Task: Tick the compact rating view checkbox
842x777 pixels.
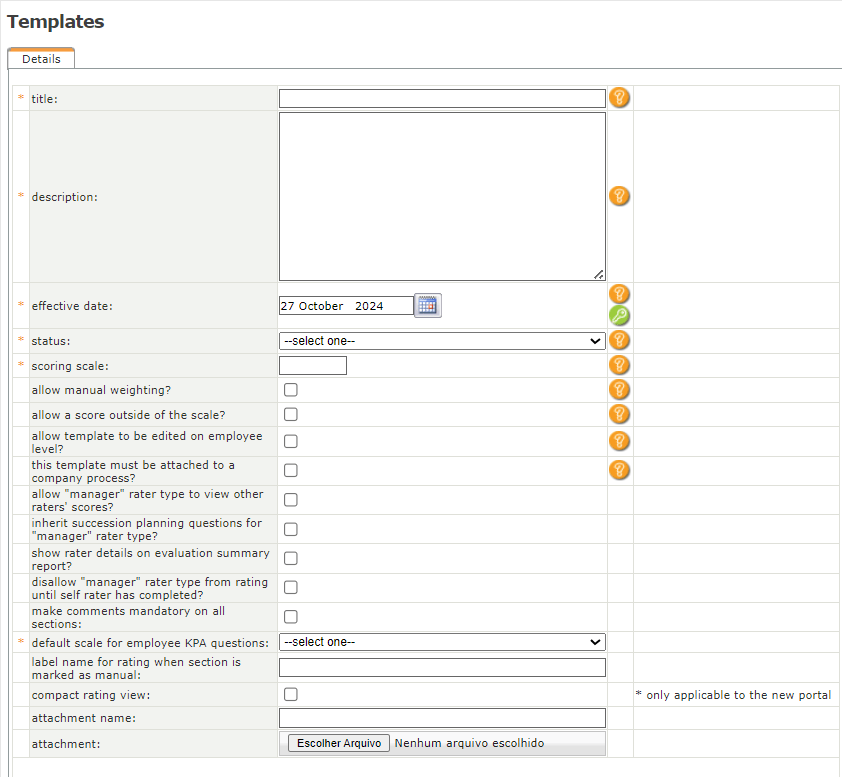Action: [291, 694]
